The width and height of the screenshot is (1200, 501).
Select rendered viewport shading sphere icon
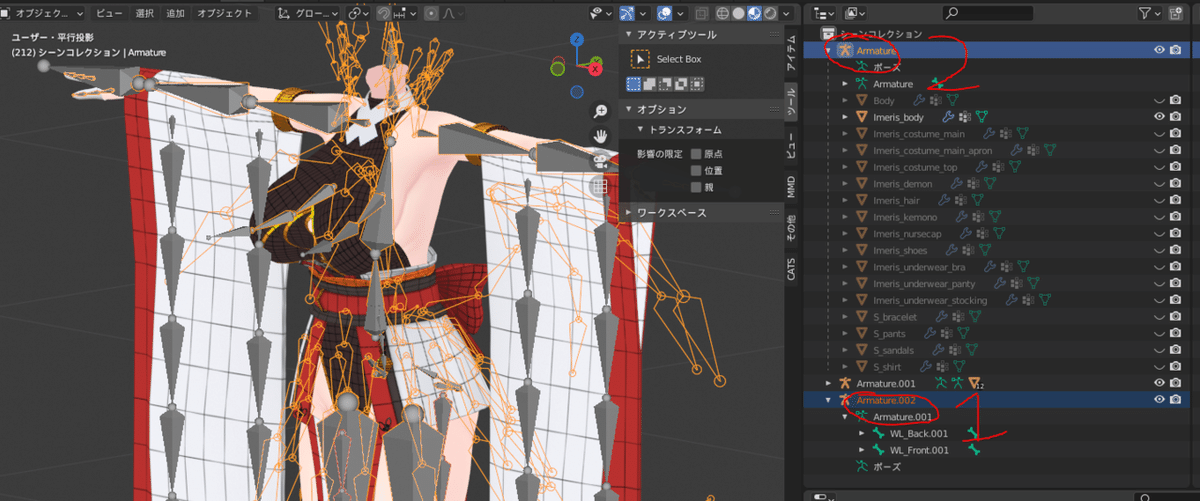[x=770, y=14]
